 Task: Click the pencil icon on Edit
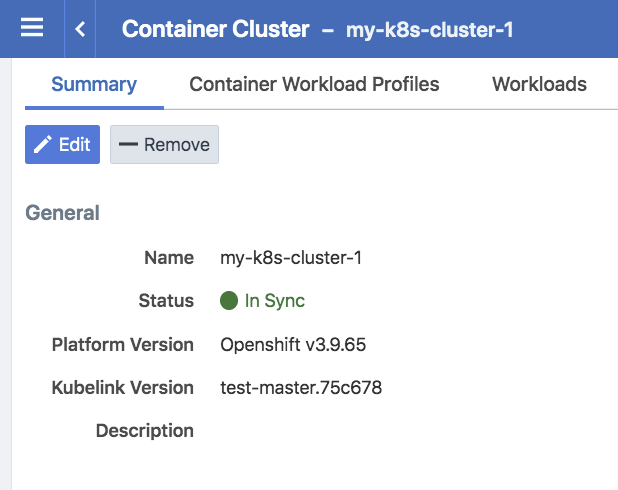43,145
